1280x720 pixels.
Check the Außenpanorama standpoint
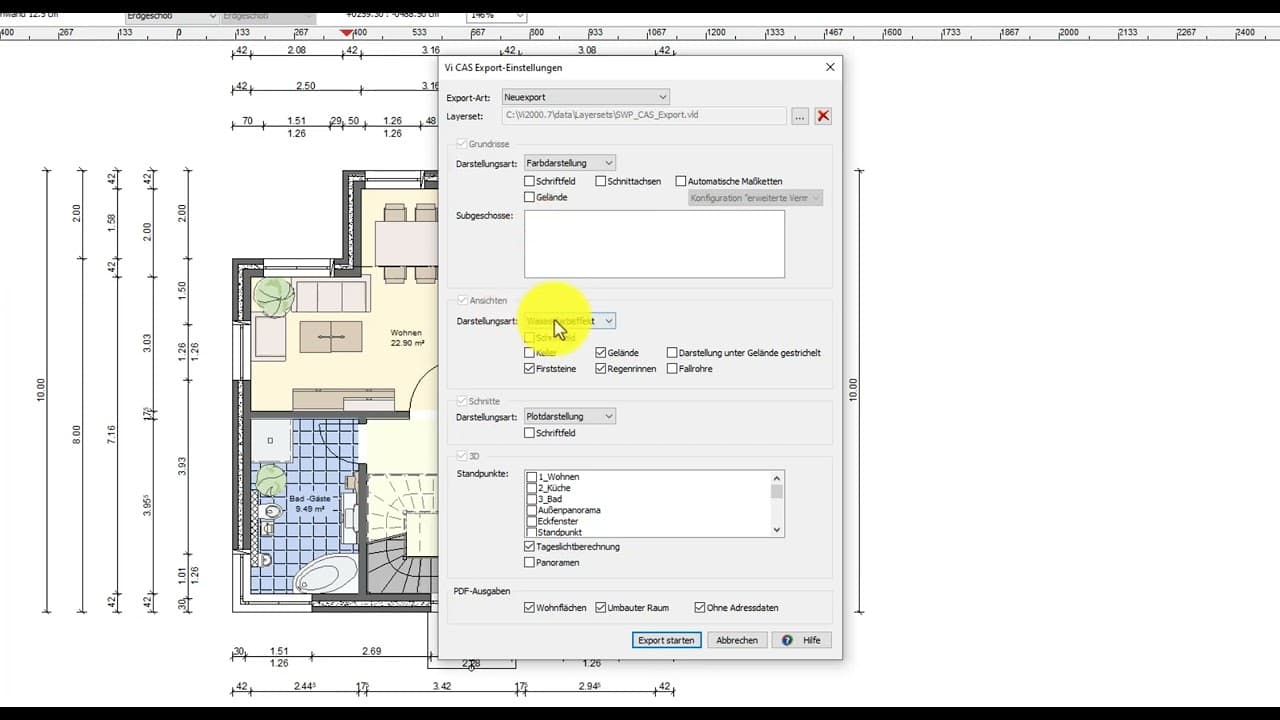point(532,510)
